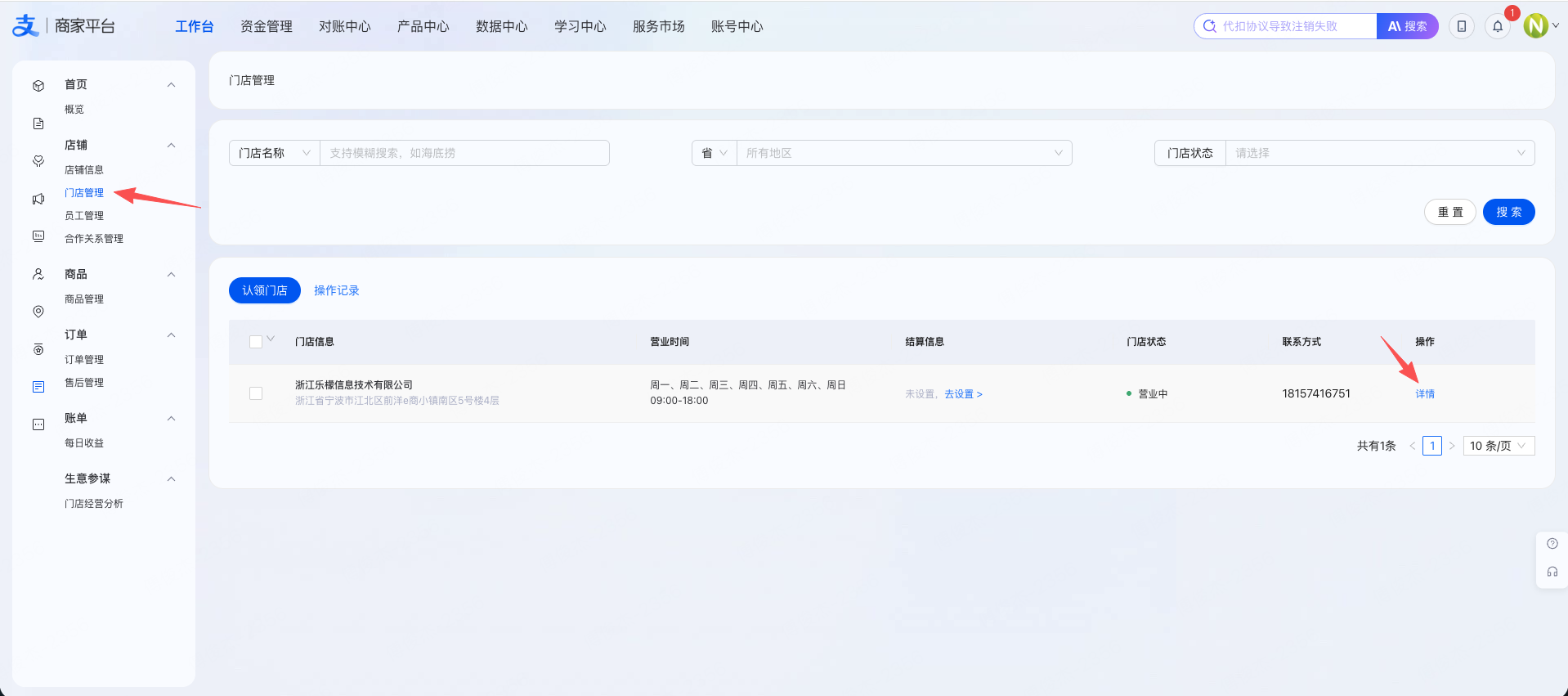Click the location pin icon in sidebar
Screen dimensions: 1568x696
[38, 312]
